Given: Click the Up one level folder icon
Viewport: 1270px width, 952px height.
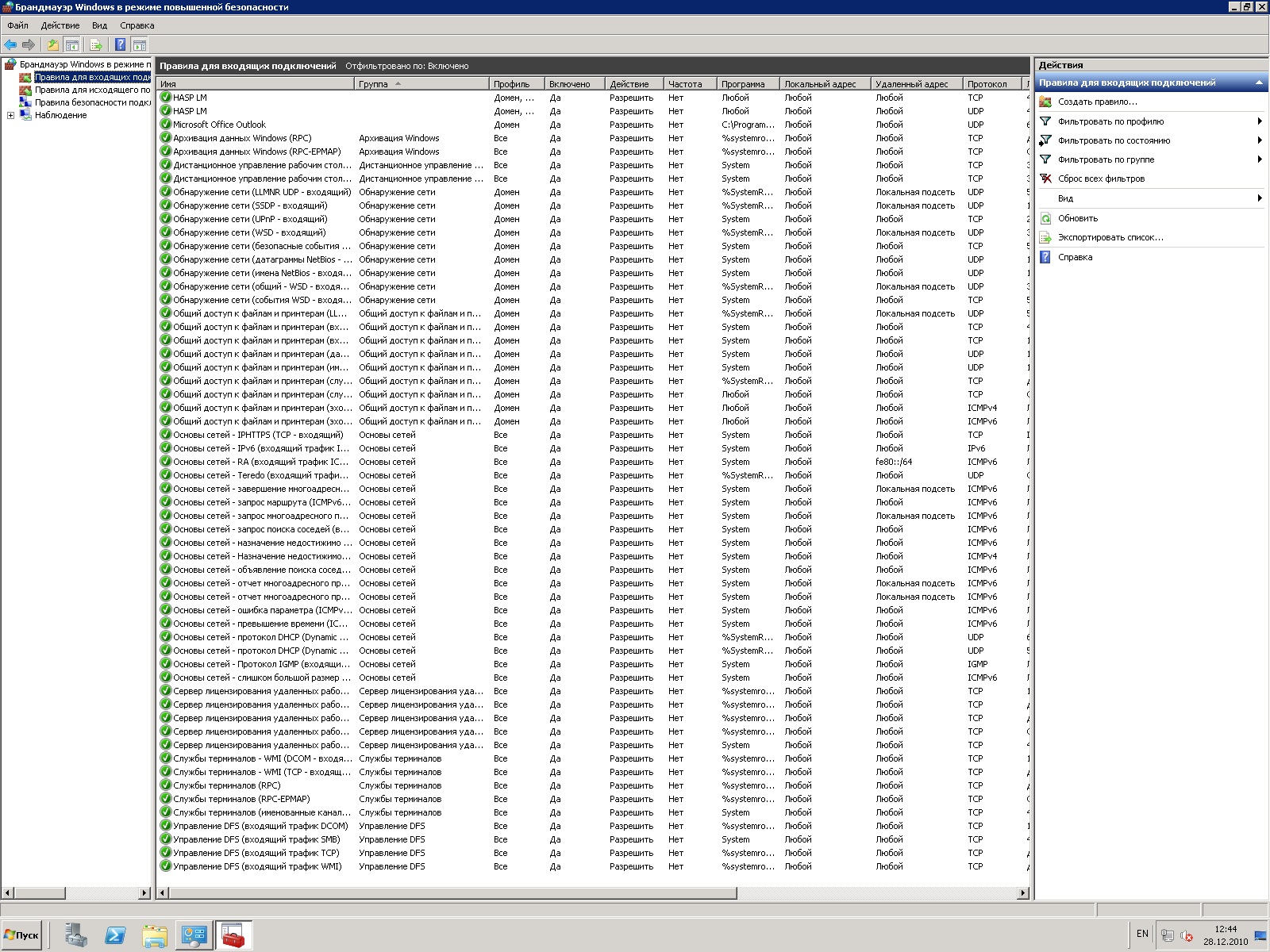Looking at the screenshot, I should pyautogui.click(x=52, y=45).
